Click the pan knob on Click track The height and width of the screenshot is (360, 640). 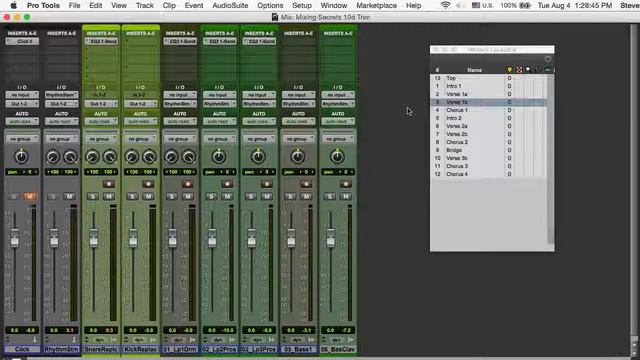click(21, 156)
